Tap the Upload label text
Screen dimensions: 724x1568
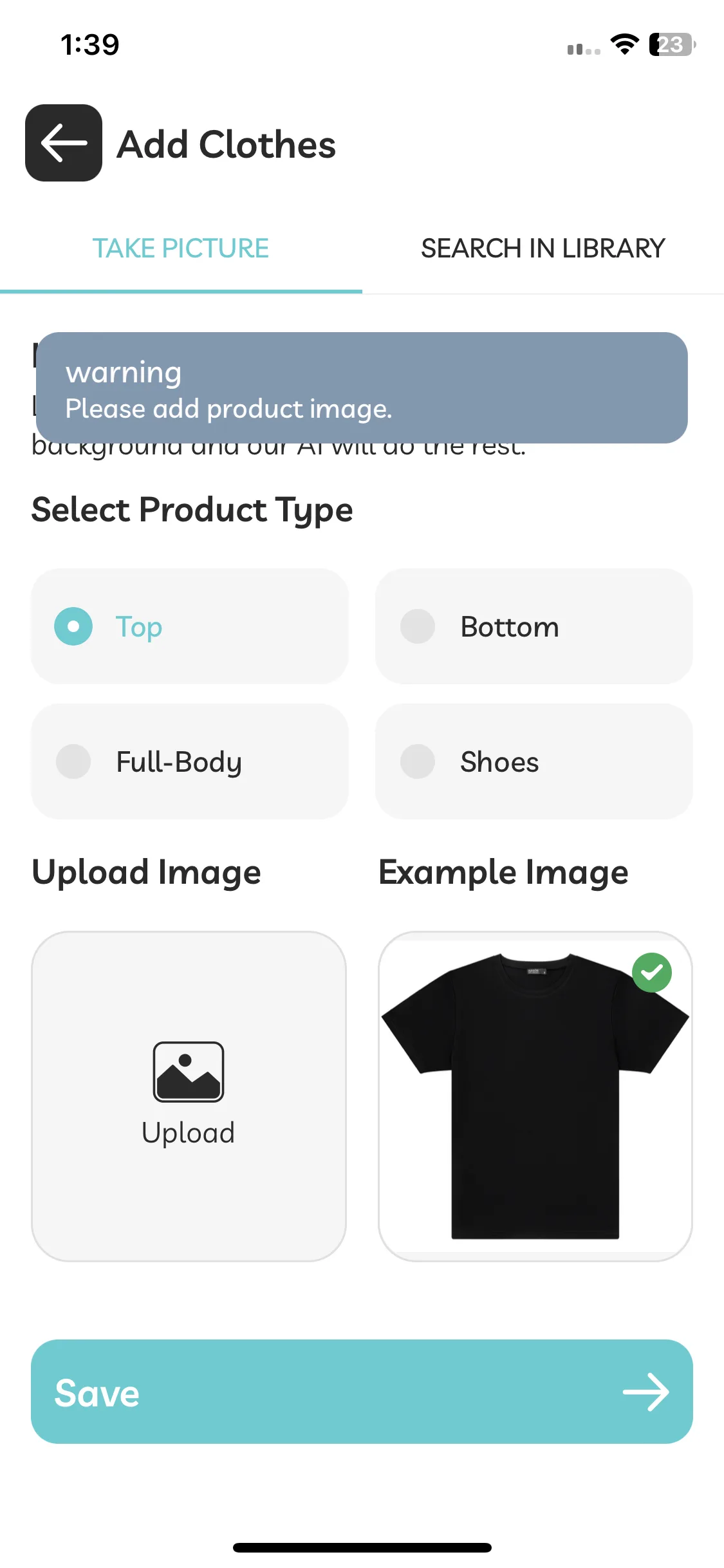[189, 1133]
